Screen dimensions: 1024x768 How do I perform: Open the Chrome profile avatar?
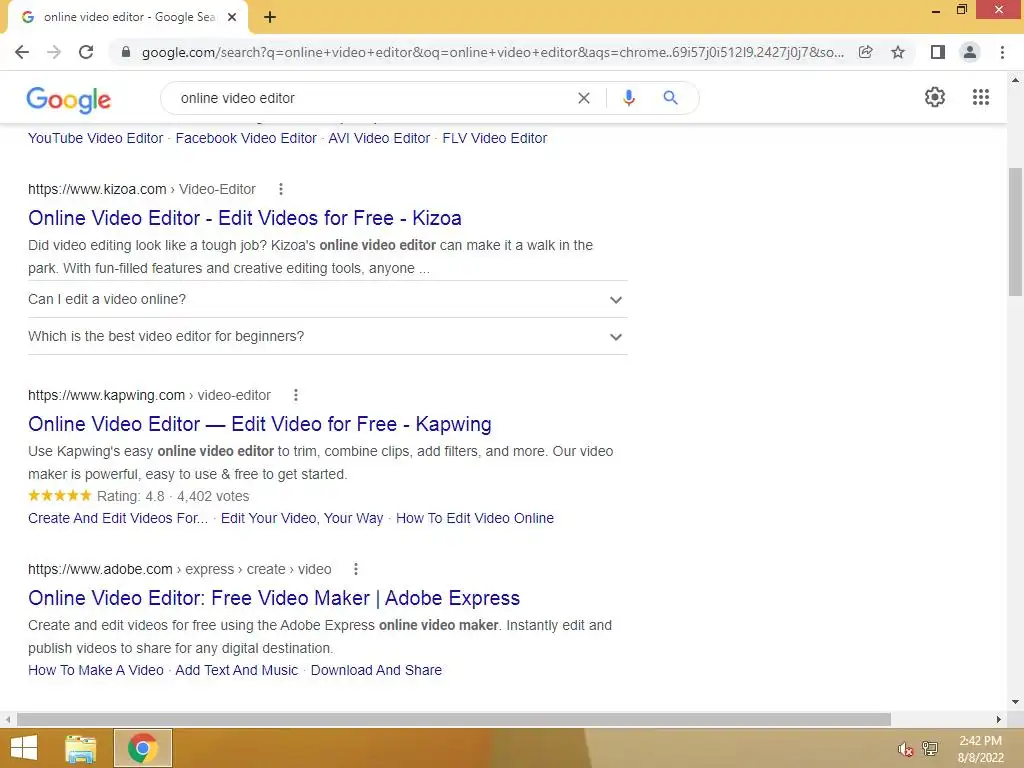(x=970, y=52)
